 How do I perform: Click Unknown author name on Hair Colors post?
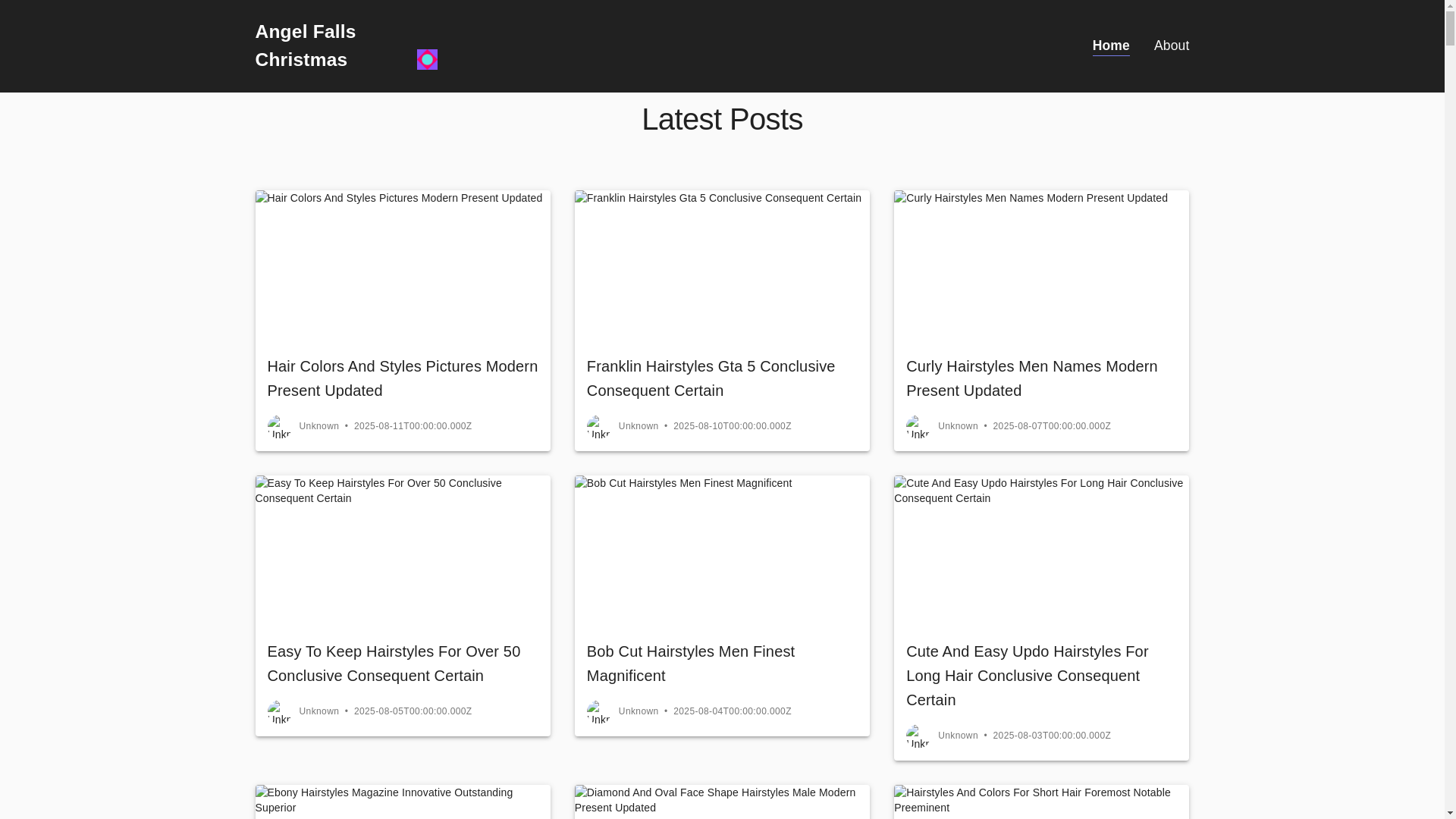[x=319, y=426]
